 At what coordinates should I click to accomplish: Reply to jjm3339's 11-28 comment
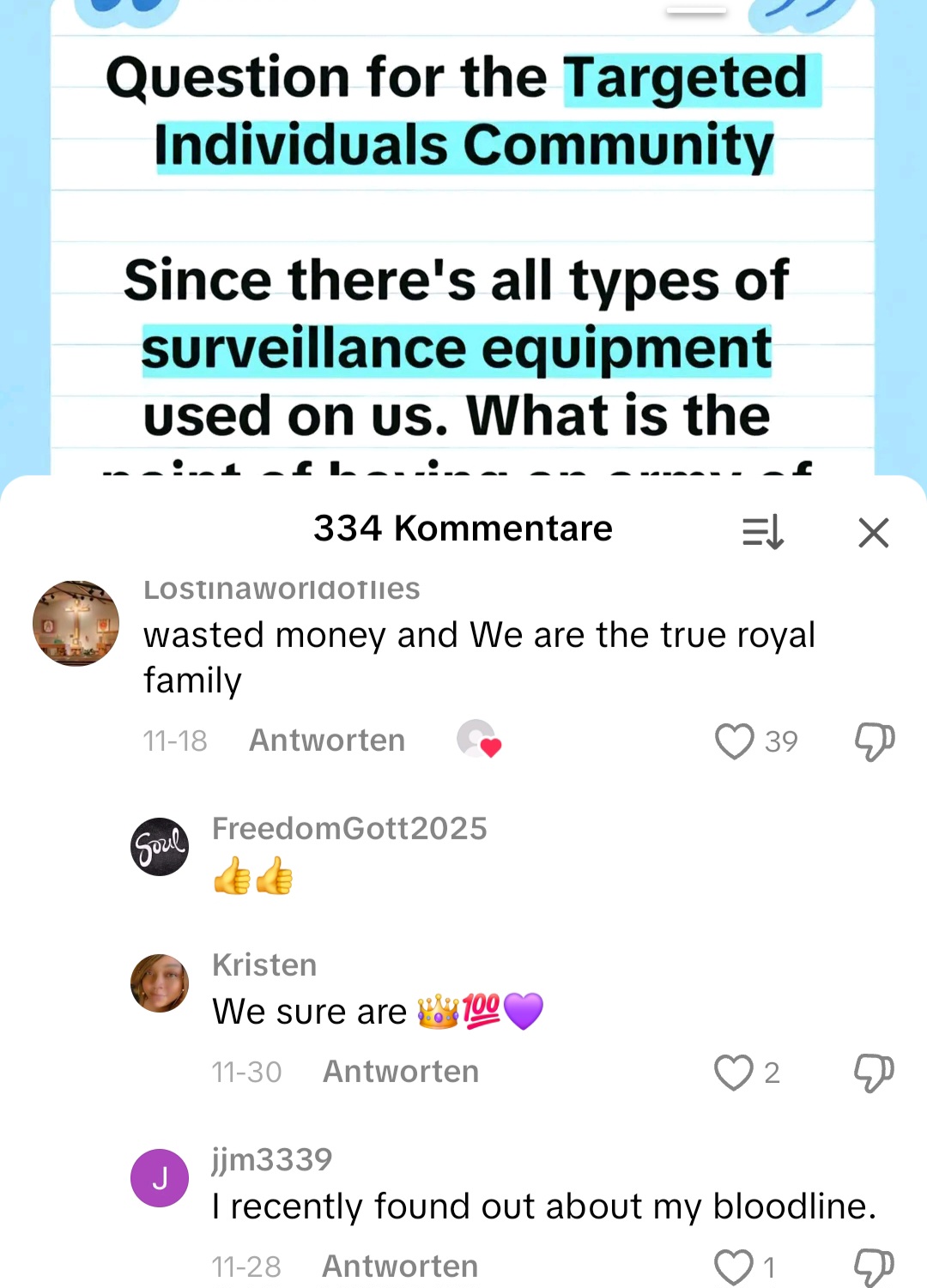pyautogui.click(x=400, y=1267)
